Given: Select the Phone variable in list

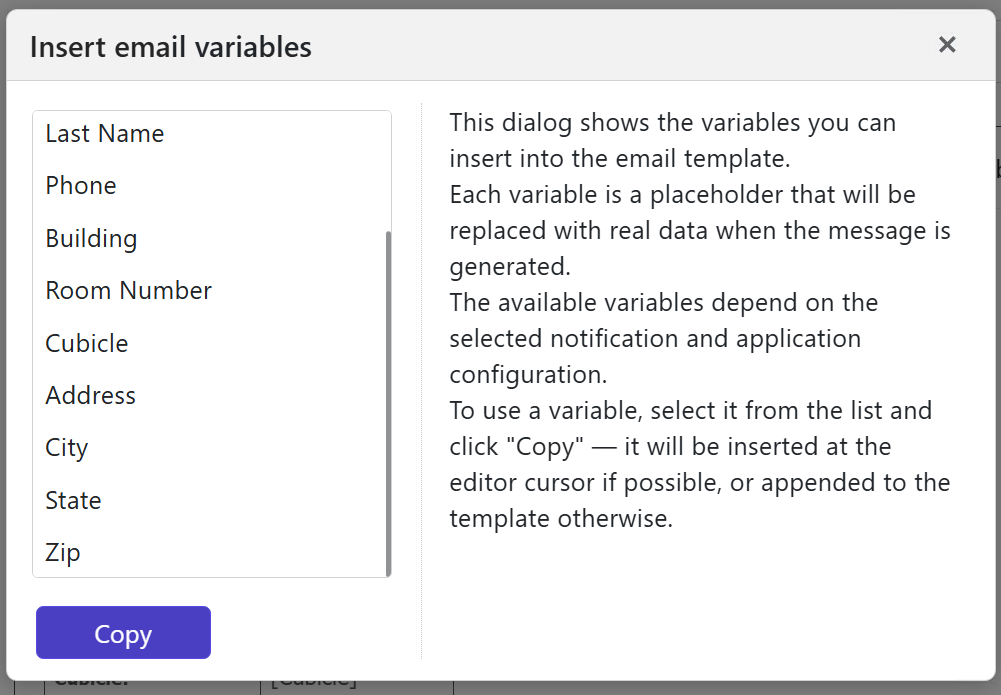Looking at the screenshot, I should pos(81,186).
